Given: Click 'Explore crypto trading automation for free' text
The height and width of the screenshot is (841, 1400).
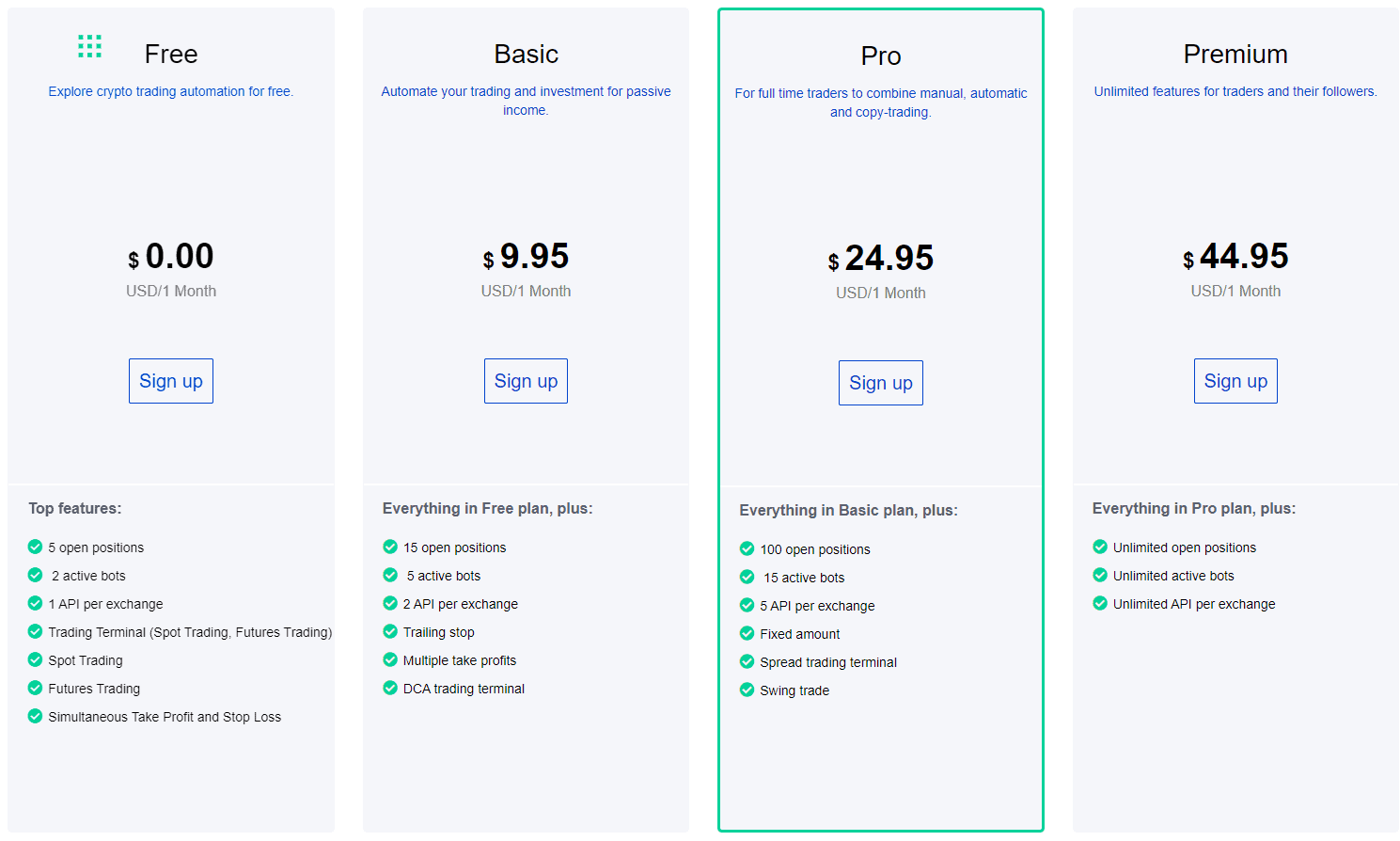Looking at the screenshot, I should (171, 91).
